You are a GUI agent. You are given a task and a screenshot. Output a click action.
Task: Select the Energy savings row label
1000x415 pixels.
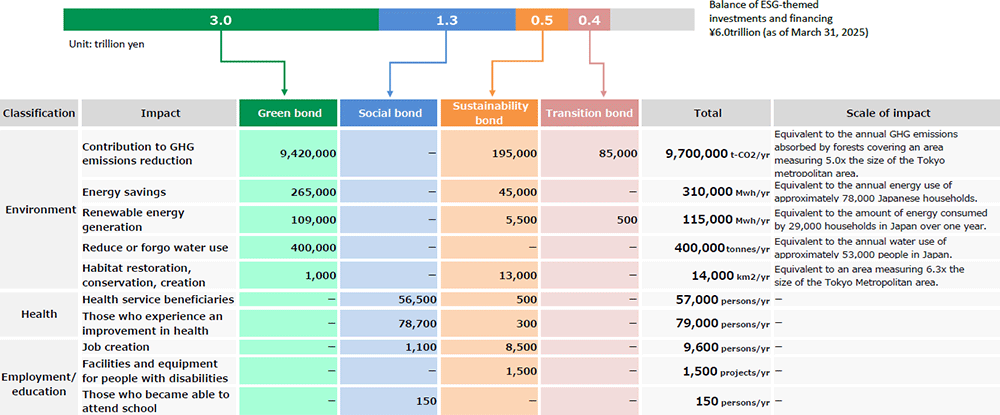(124, 191)
